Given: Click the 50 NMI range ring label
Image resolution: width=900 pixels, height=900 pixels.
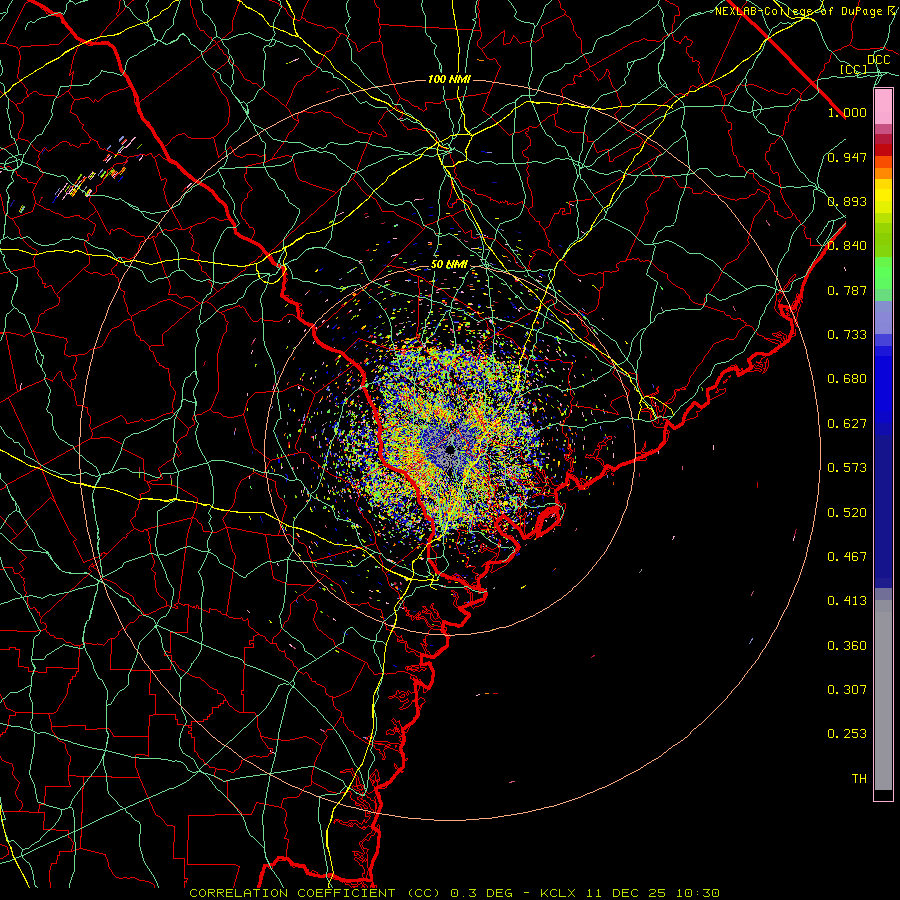Looking at the screenshot, I should pyautogui.click(x=449, y=265).
